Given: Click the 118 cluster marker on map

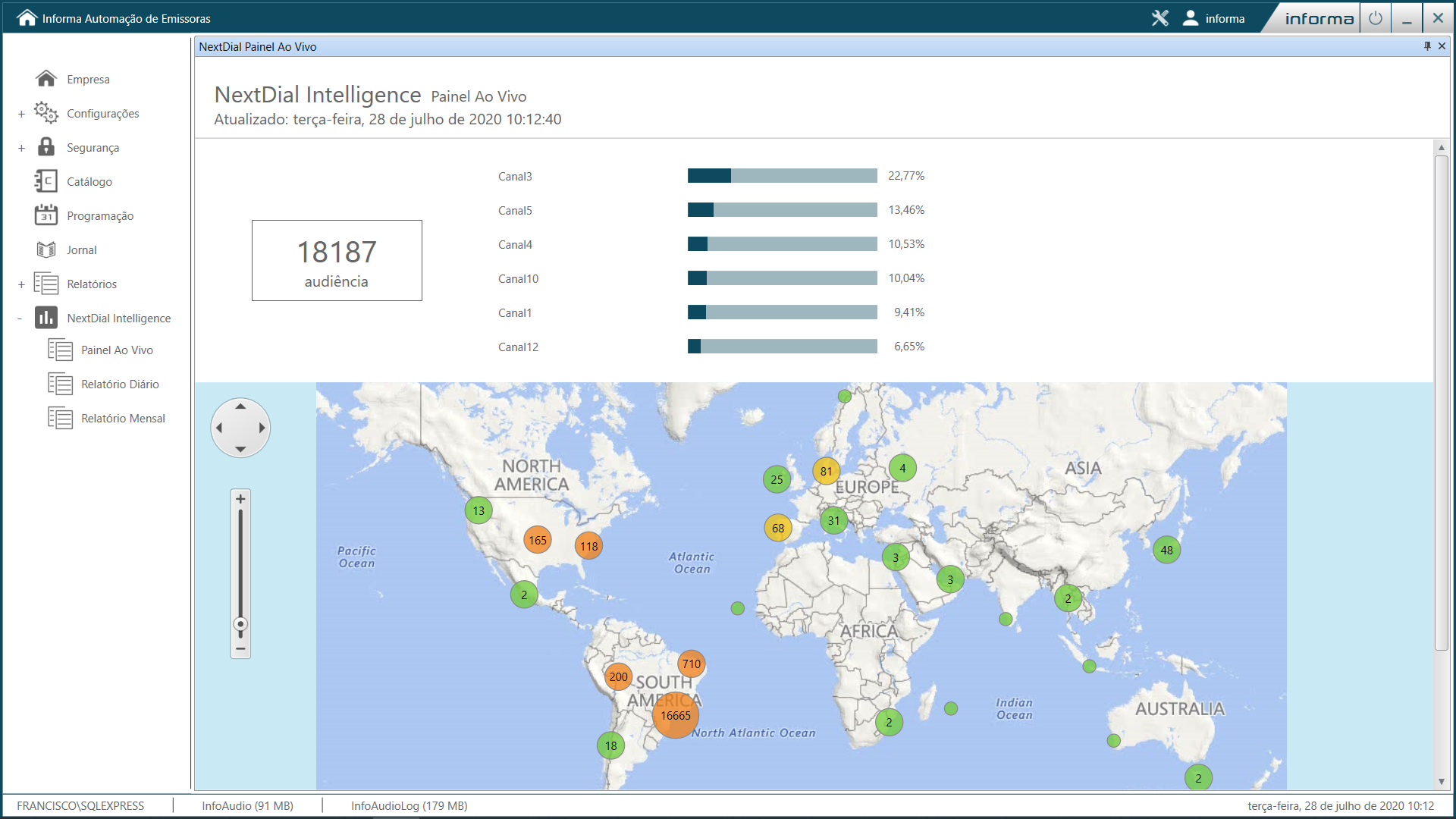Looking at the screenshot, I should pos(588,546).
